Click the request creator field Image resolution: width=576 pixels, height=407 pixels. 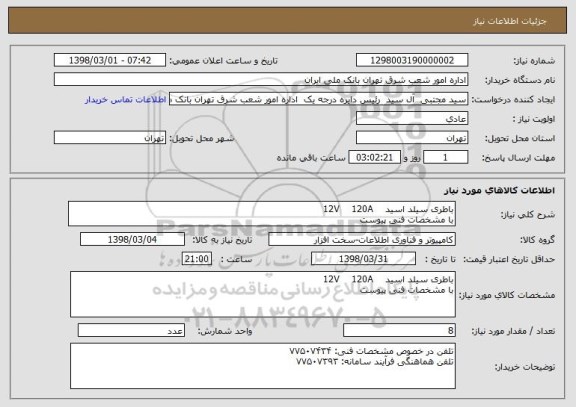[318, 99]
